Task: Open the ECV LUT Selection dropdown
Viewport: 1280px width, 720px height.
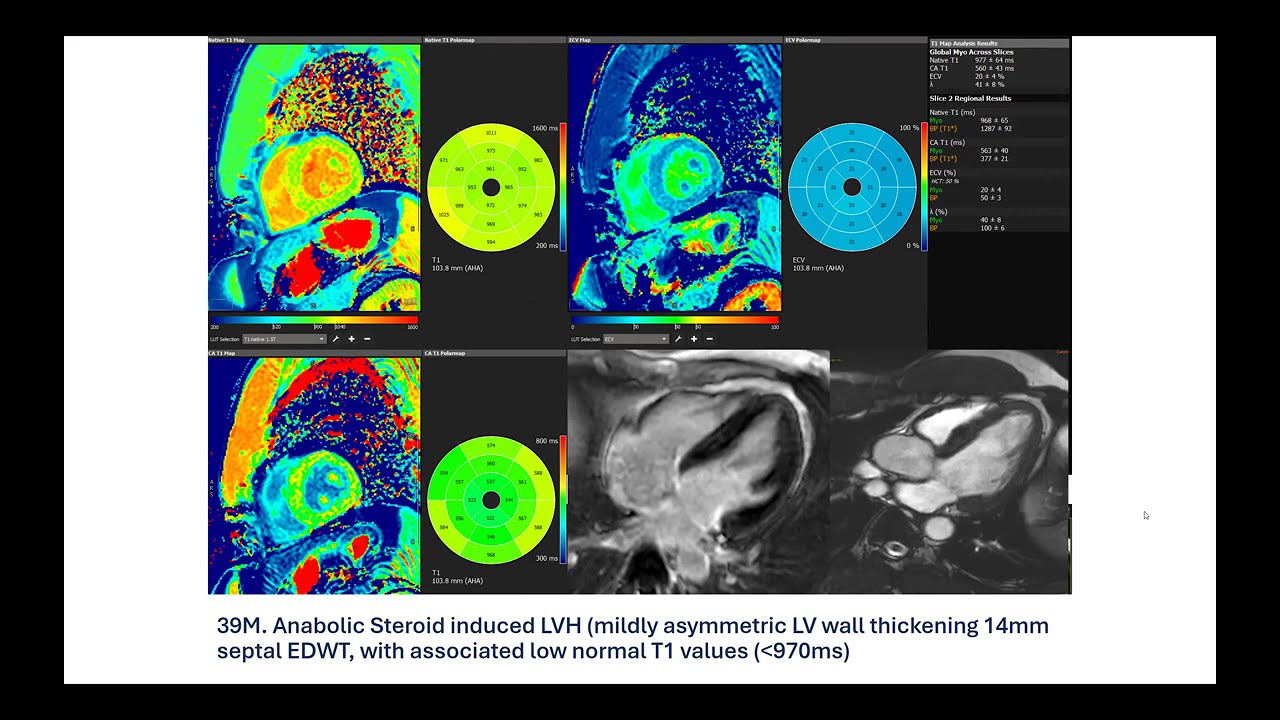Action: click(x=635, y=339)
